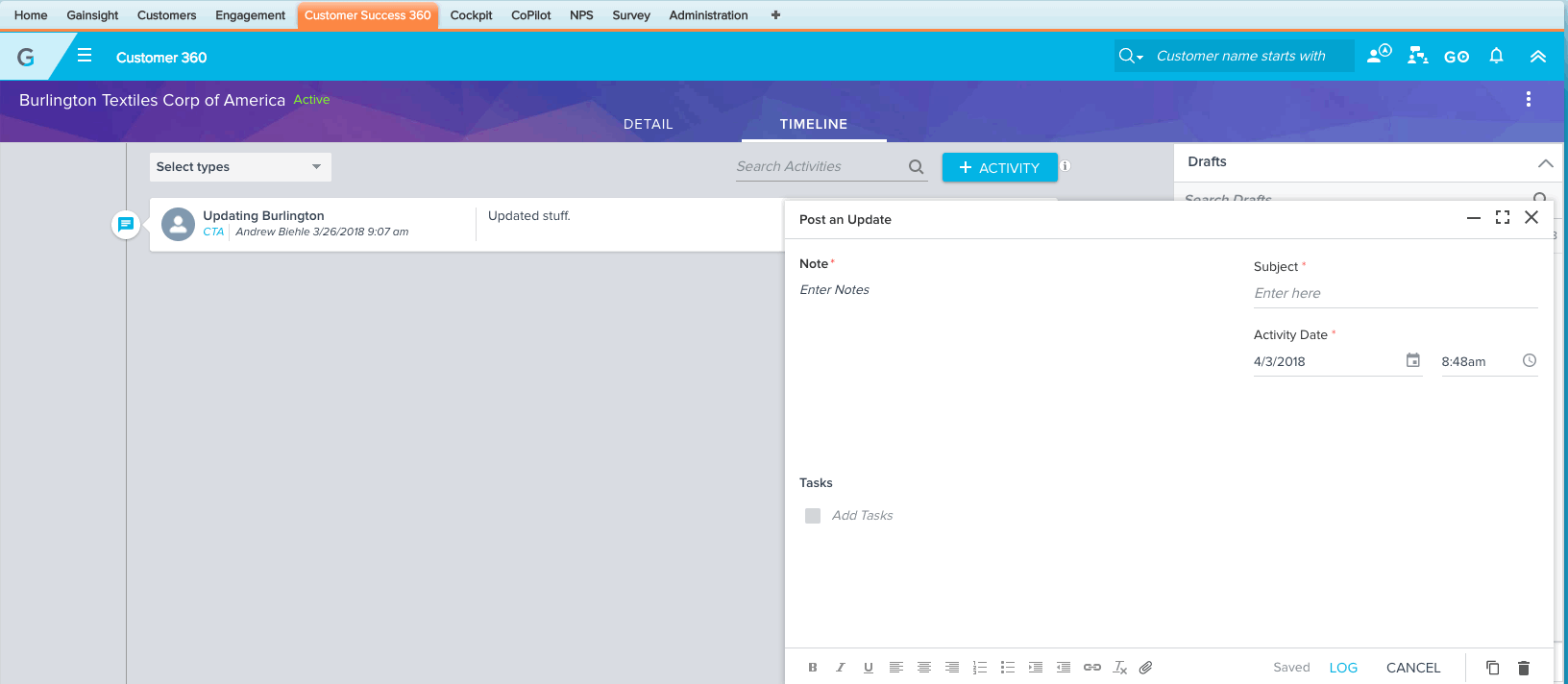The height and width of the screenshot is (684, 1568).
Task: Open the CoPilot tab
Action: 530,15
